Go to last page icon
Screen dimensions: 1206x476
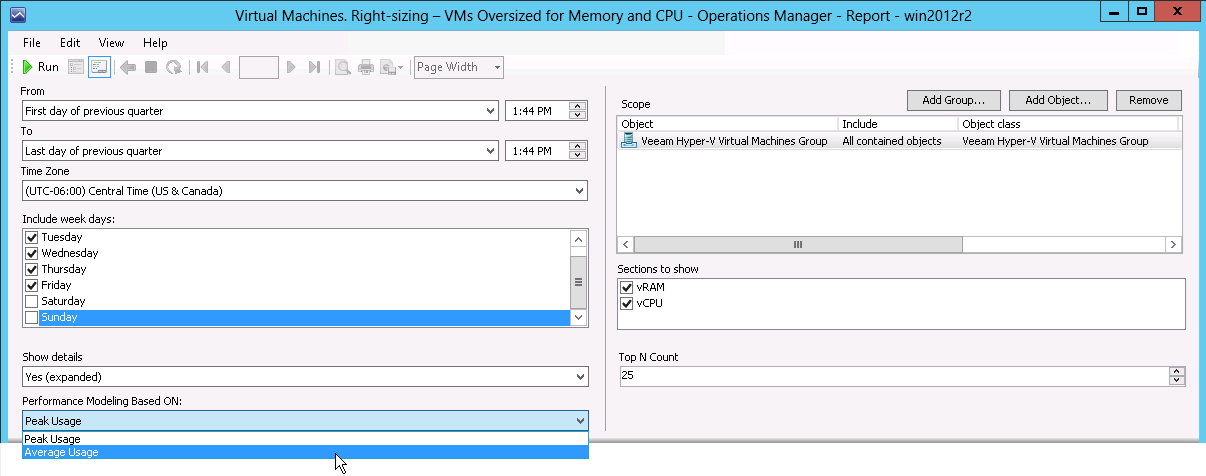pyautogui.click(x=314, y=67)
